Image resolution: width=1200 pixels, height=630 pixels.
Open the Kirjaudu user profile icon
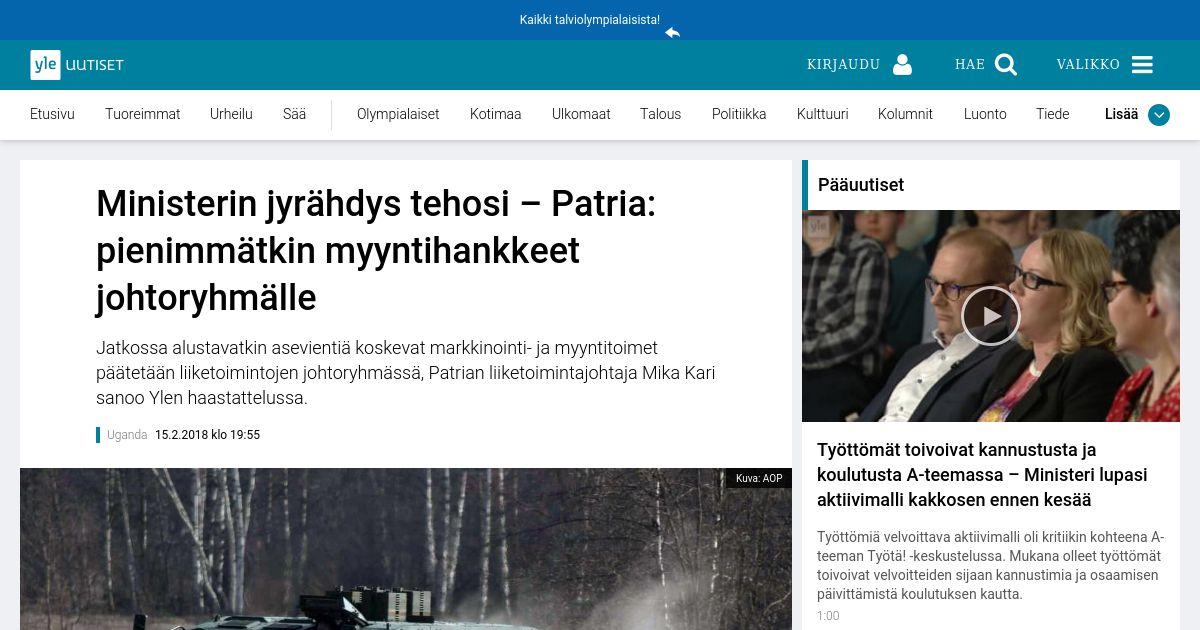[x=902, y=65]
